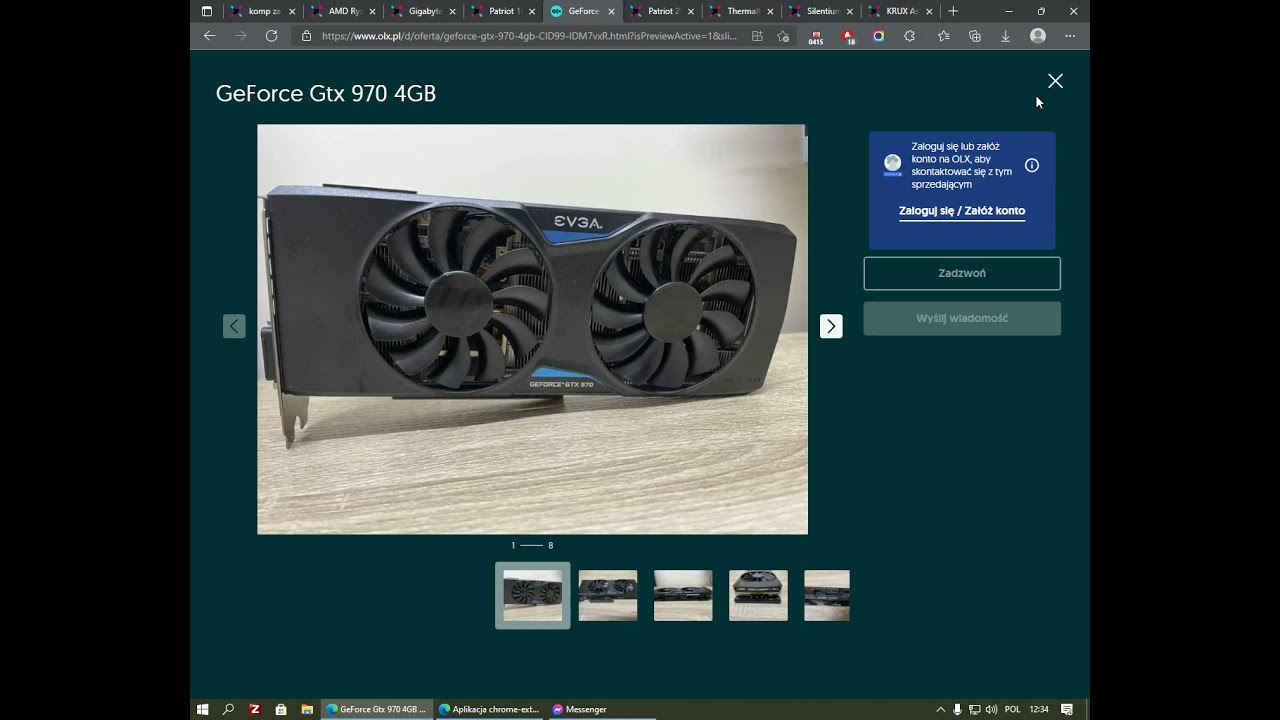Open the Extensions puzzle icon
Screen dimensions: 1280x720
click(909, 36)
